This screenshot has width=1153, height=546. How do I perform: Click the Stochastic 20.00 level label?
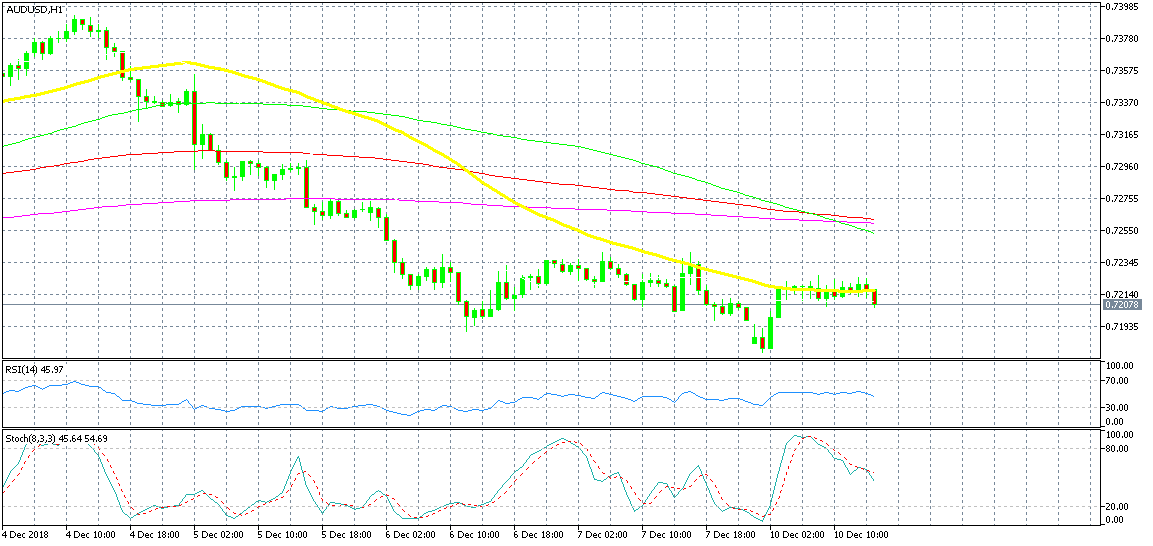point(1115,506)
